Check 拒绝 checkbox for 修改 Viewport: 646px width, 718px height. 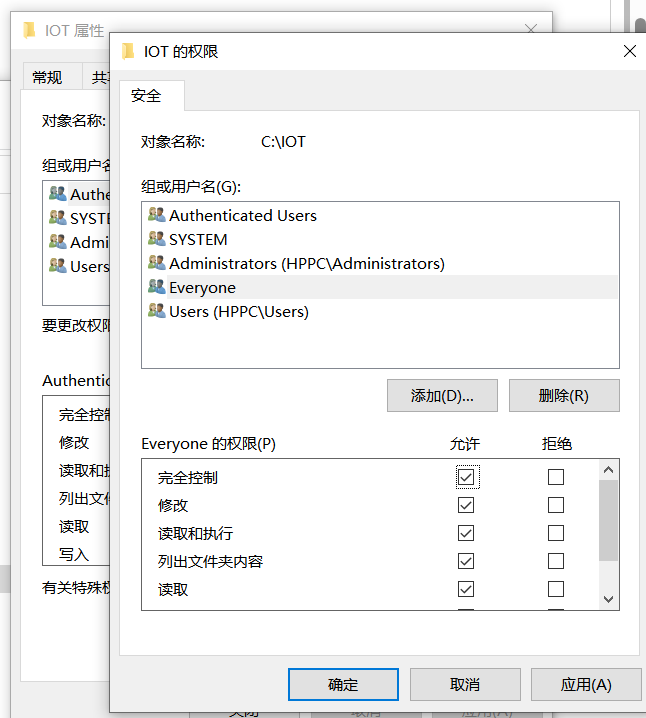point(556,505)
